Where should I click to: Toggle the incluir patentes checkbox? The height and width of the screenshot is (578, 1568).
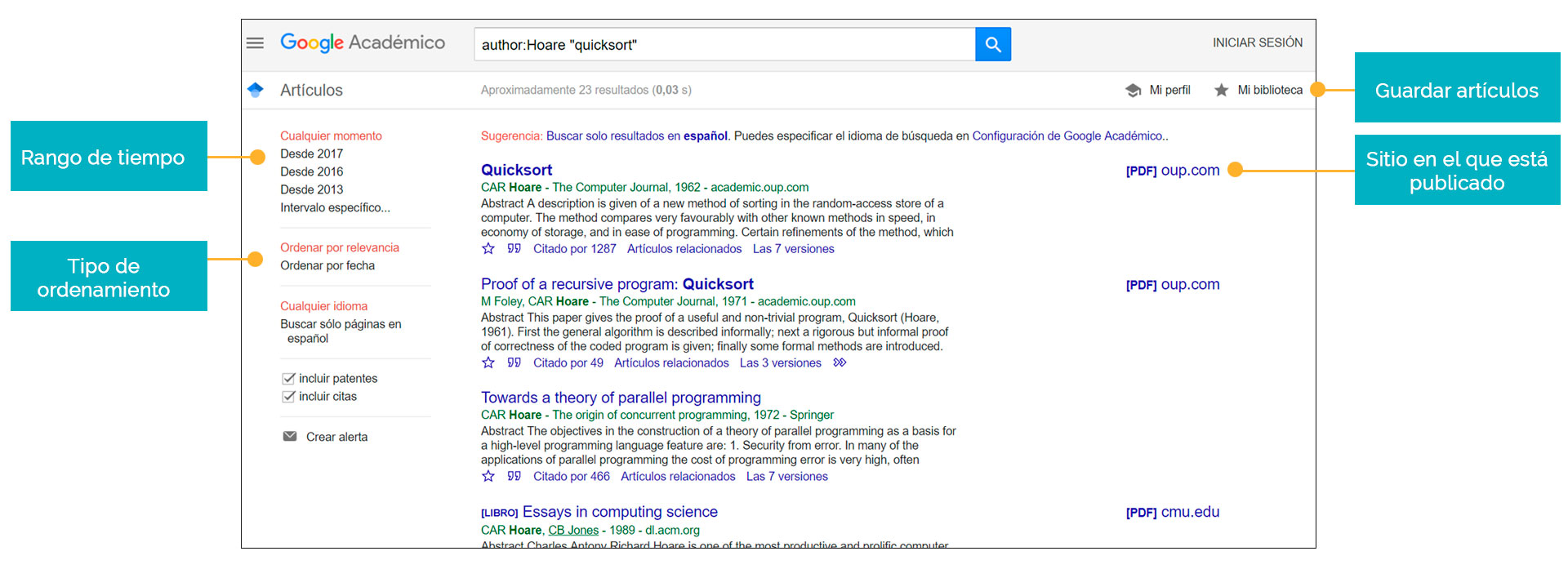tap(288, 378)
